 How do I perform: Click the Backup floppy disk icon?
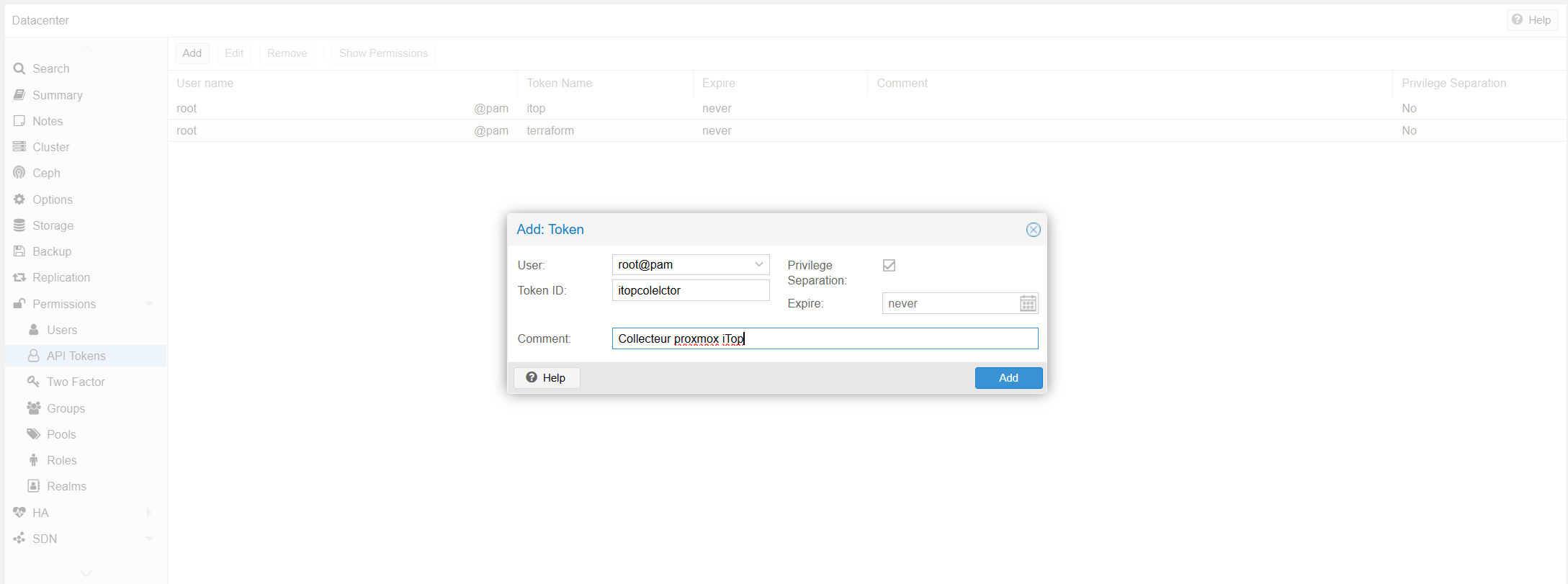point(19,251)
